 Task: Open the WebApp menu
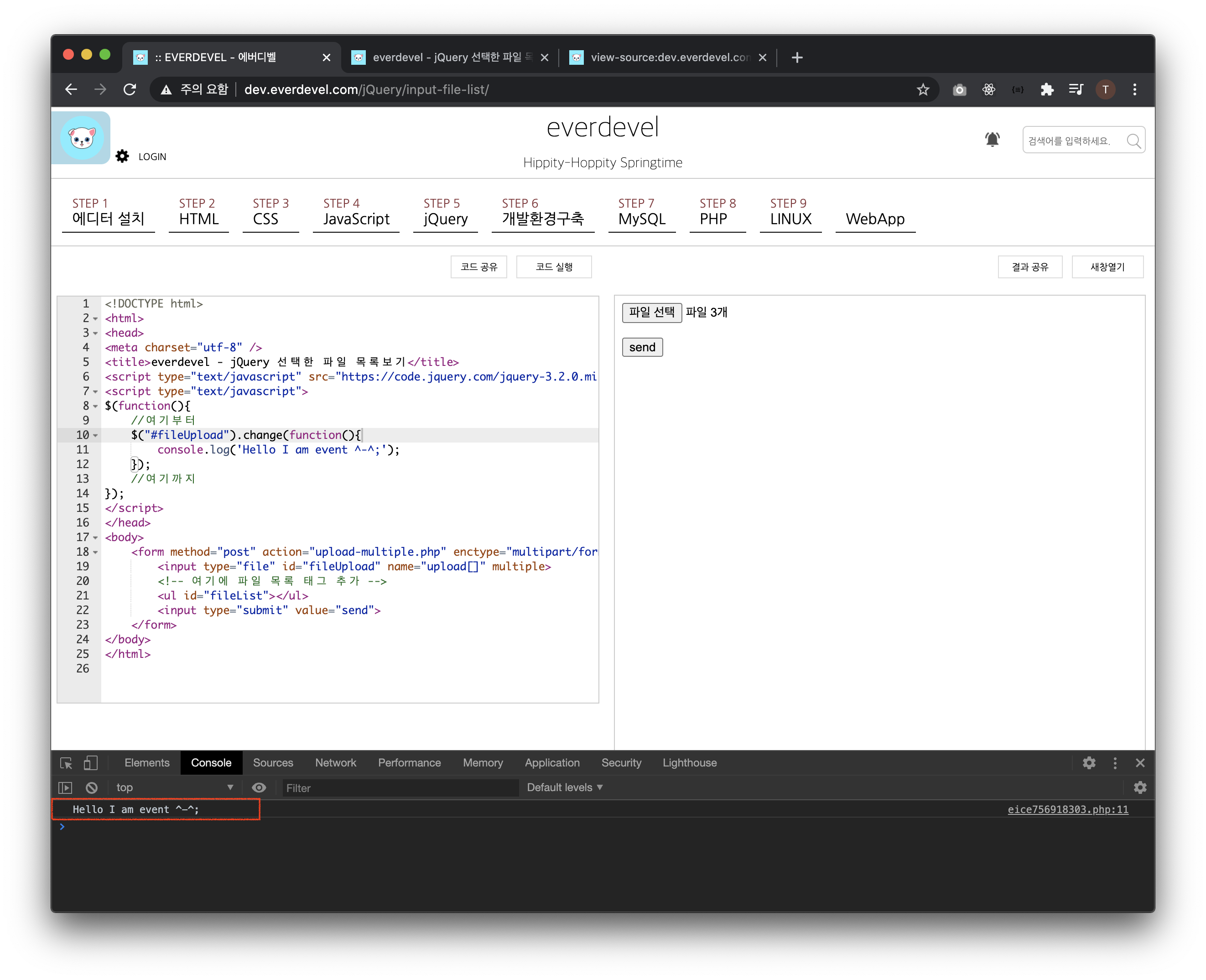(875, 219)
